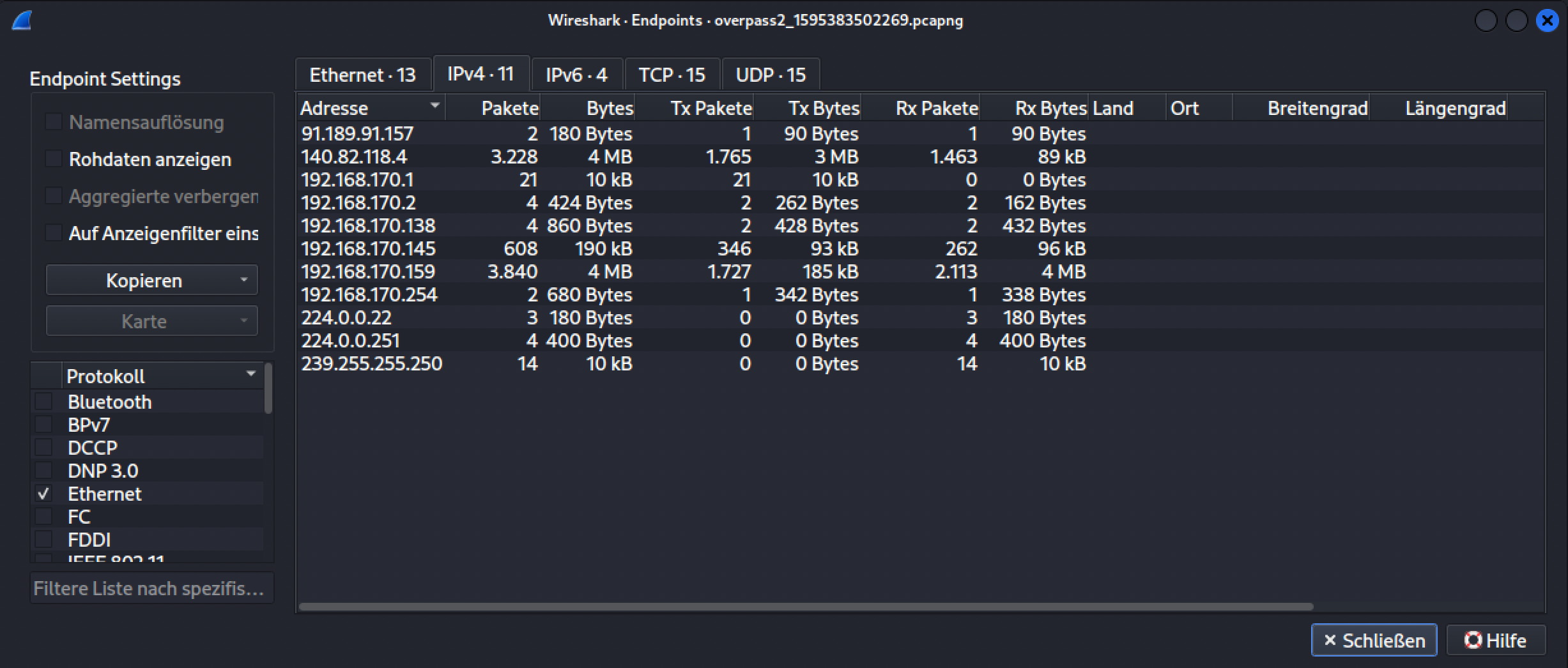
Task: Switch to the Ethernet · 13 tab
Action: coord(363,75)
